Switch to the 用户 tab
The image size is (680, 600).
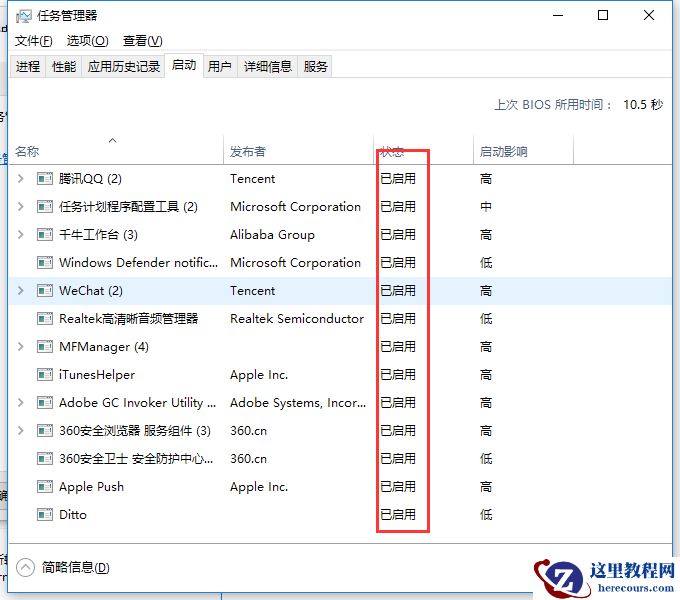(220, 66)
